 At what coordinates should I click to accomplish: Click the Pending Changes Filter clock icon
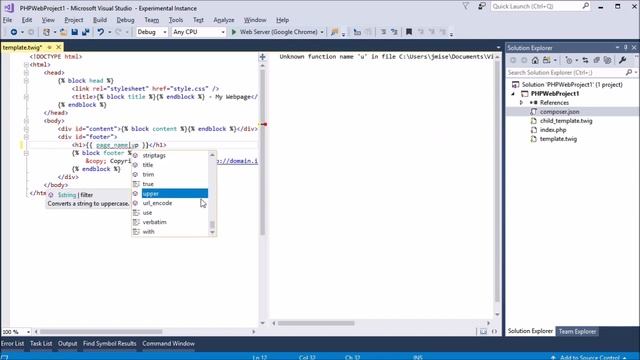tap(569, 60)
